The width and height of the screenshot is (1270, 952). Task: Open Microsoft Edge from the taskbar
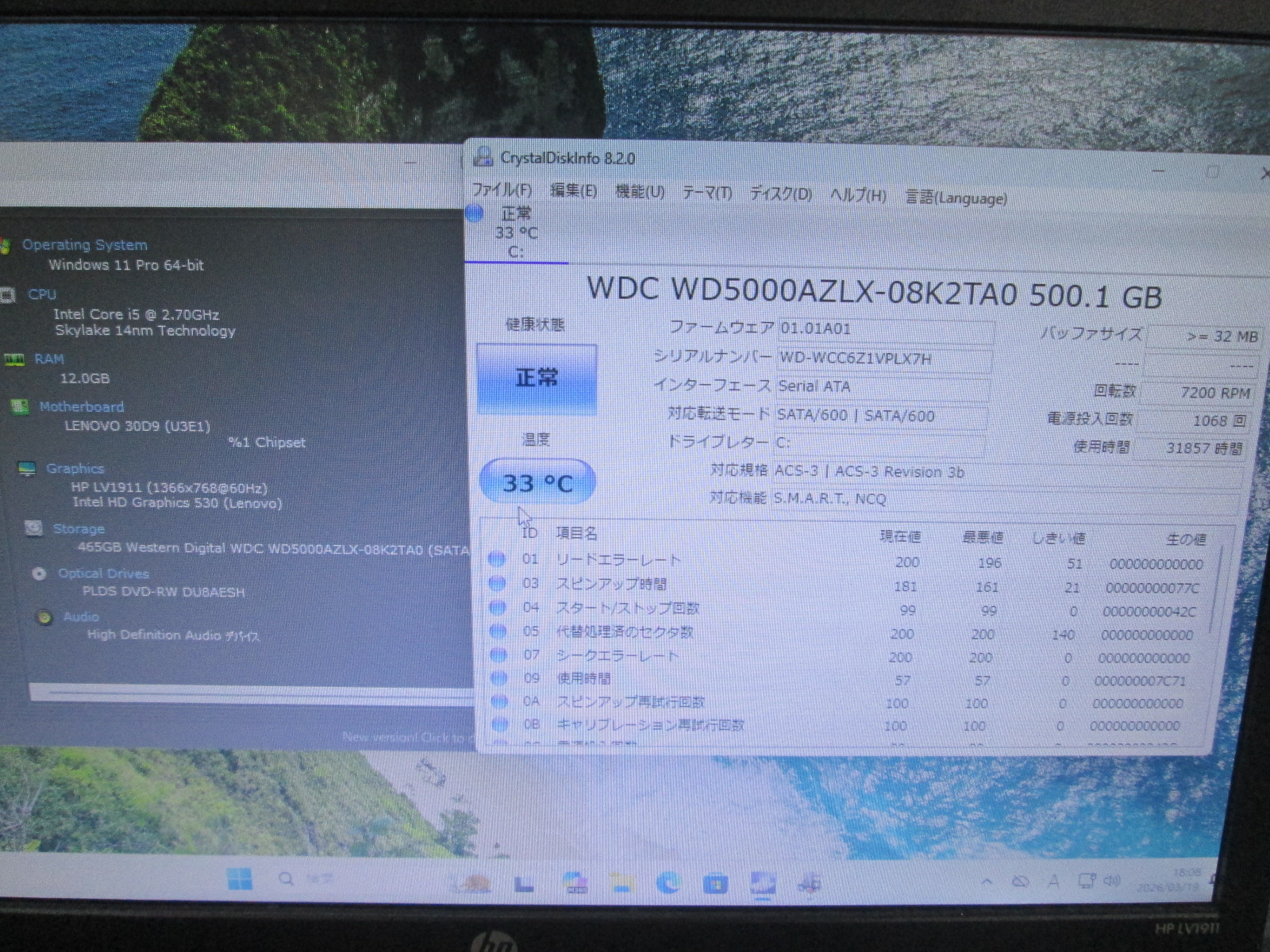(668, 883)
